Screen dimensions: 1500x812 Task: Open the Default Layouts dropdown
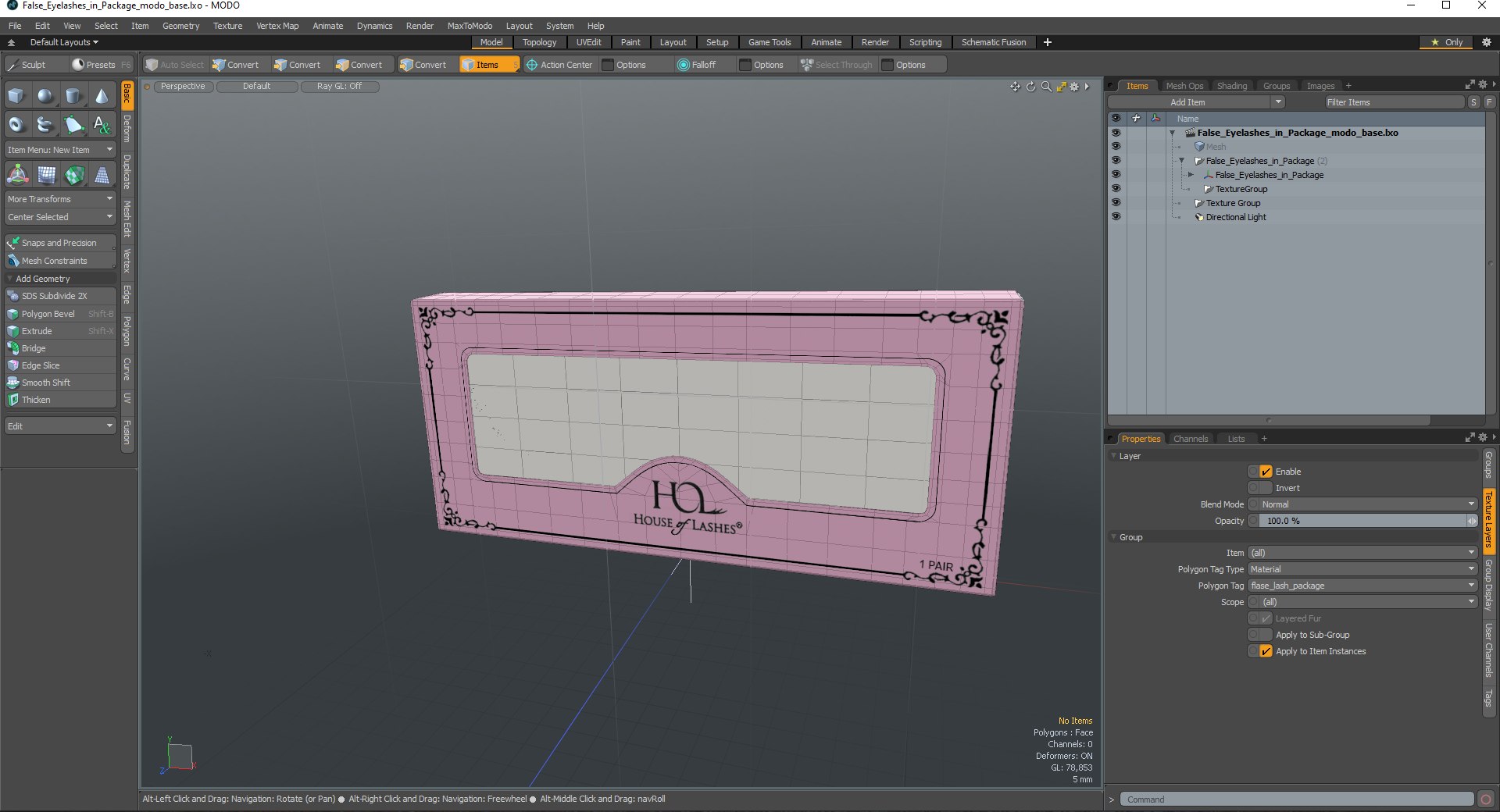64,42
